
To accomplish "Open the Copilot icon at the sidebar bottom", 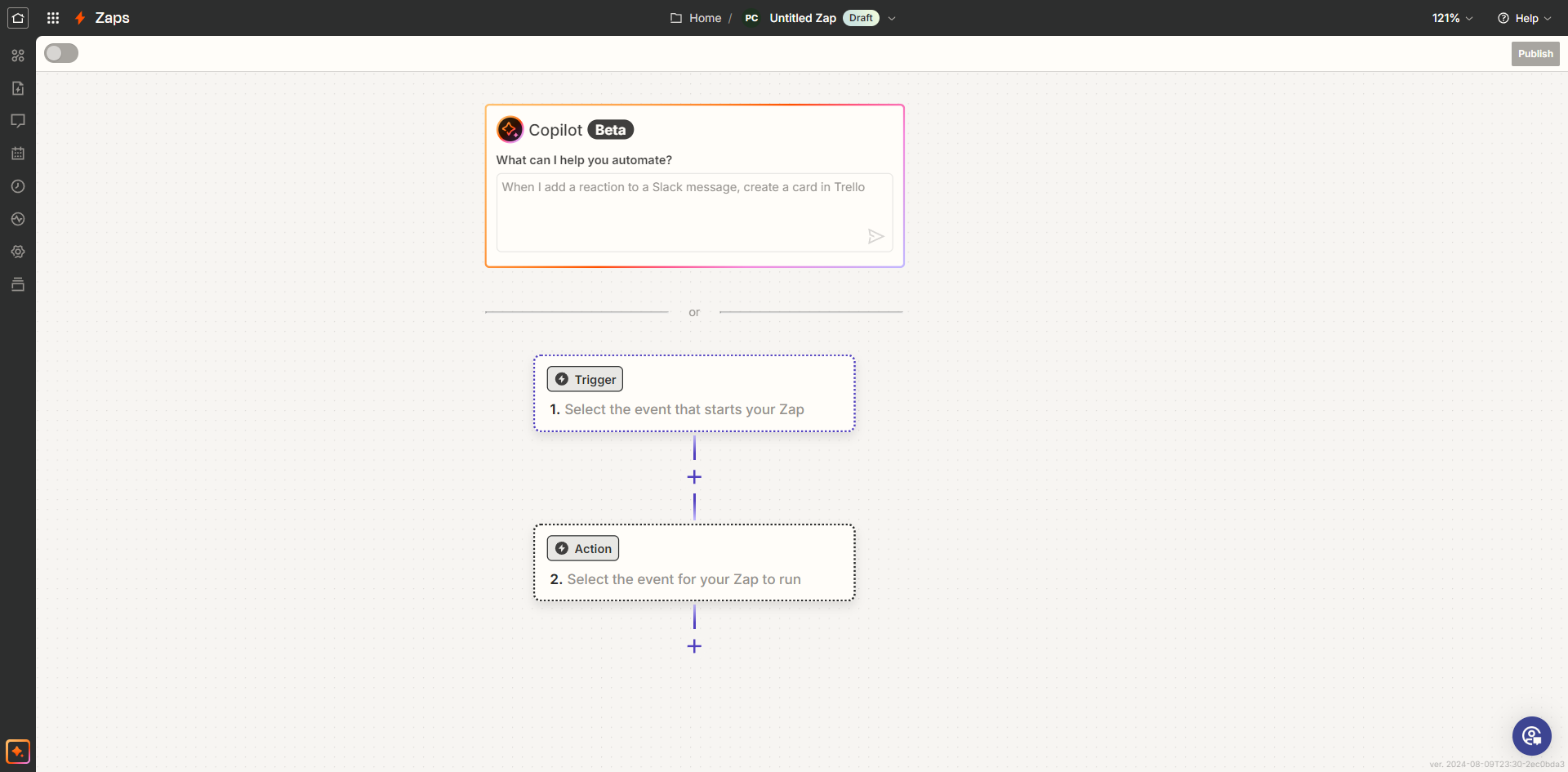I will 18,751.
